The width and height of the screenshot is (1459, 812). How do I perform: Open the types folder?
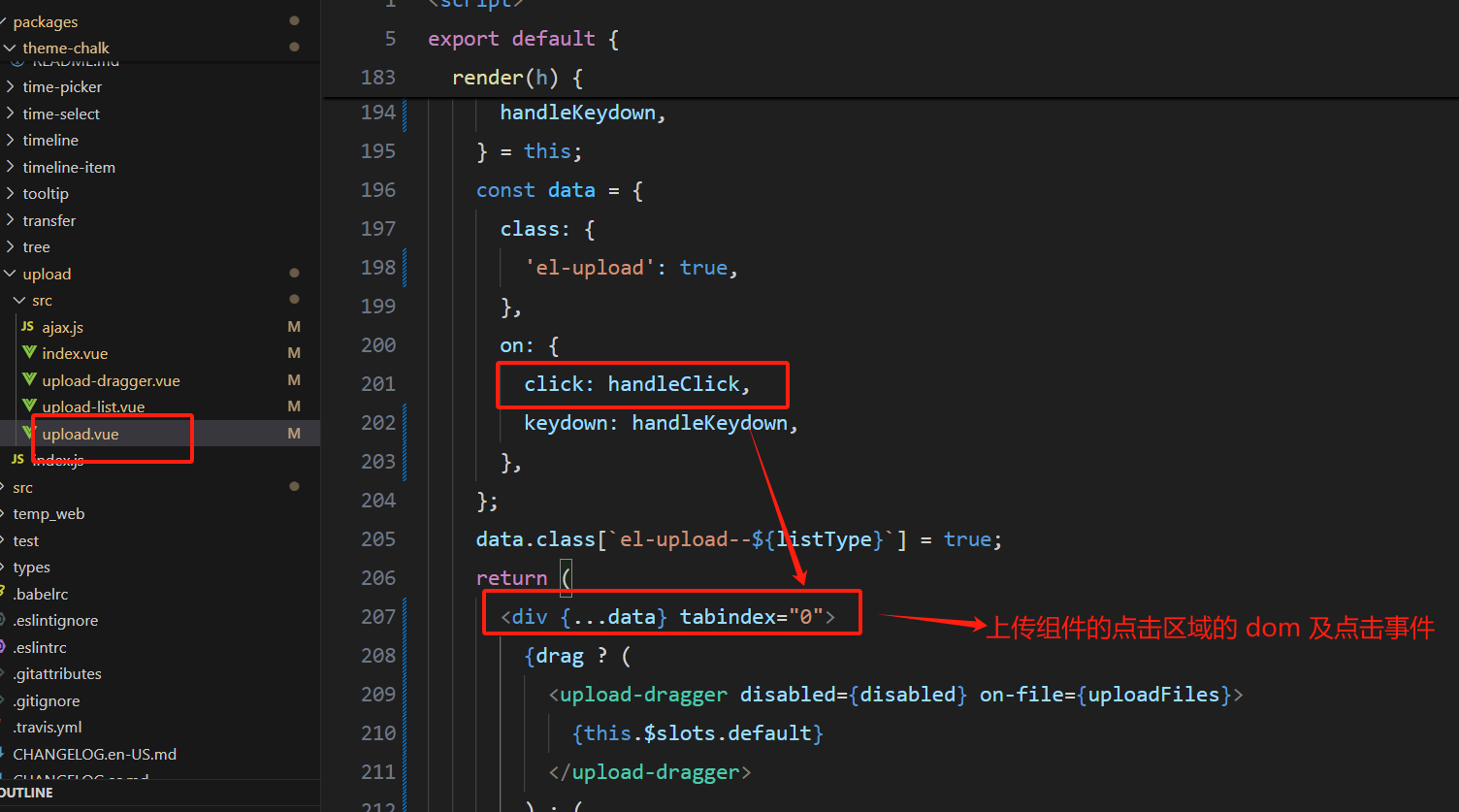[x=31, y=568]
